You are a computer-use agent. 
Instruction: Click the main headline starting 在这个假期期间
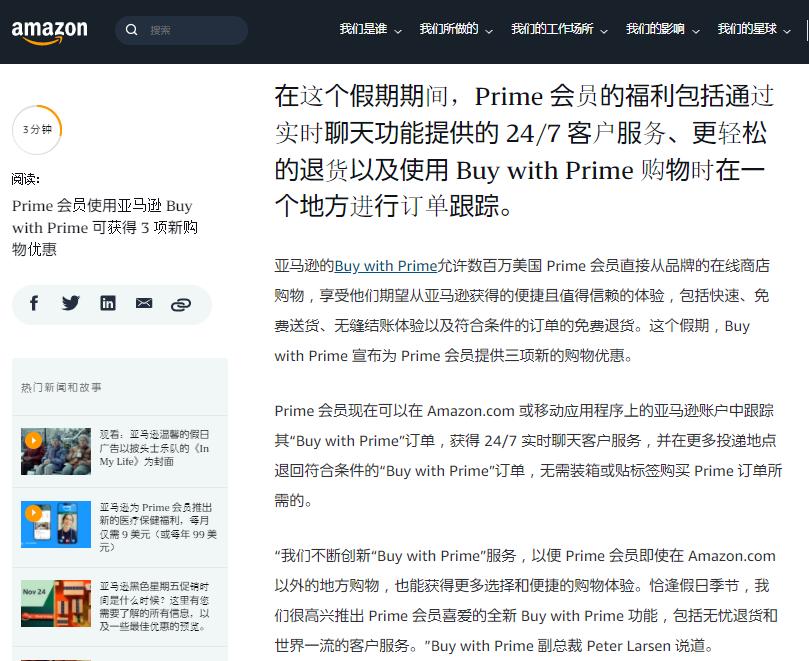pos(524,151)
